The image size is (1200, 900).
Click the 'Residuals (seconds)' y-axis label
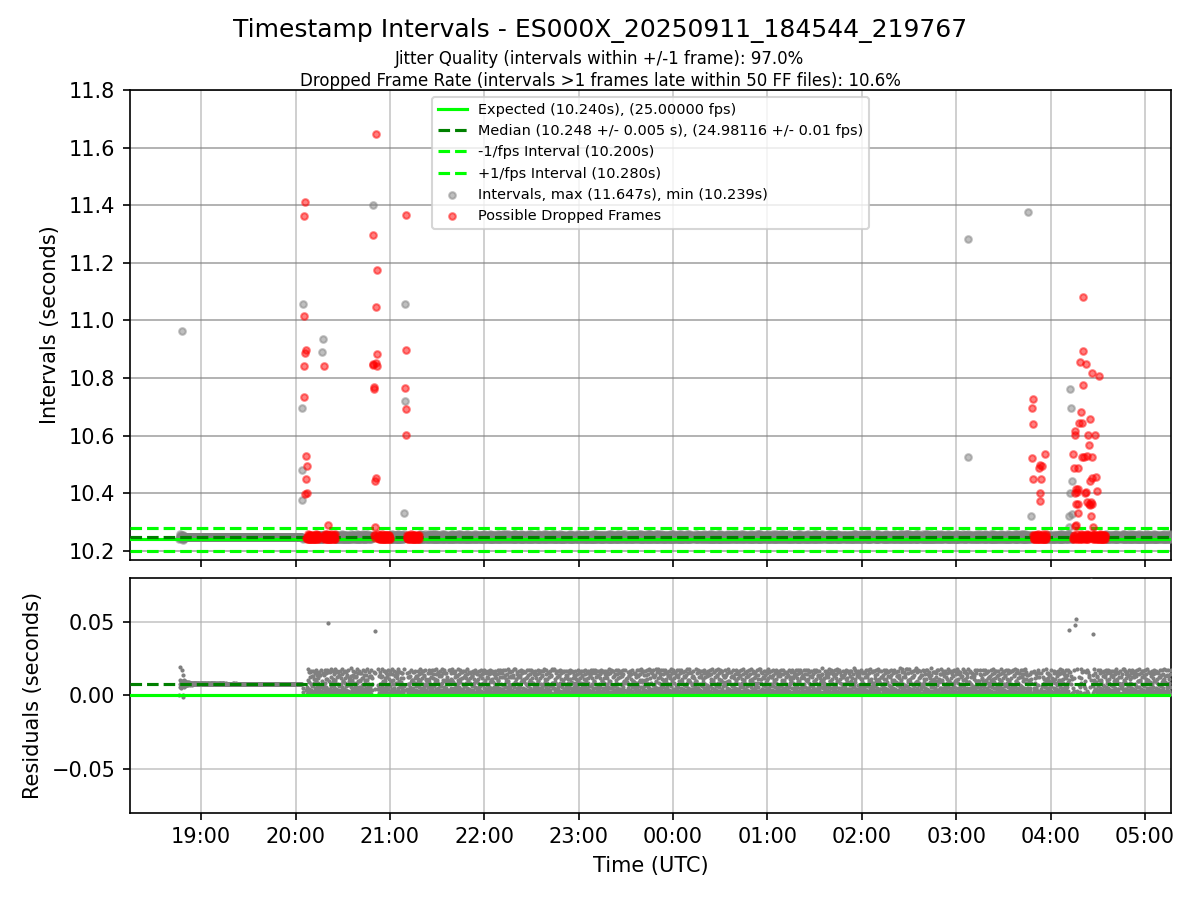pyautogui.click(x=31, y=696)
